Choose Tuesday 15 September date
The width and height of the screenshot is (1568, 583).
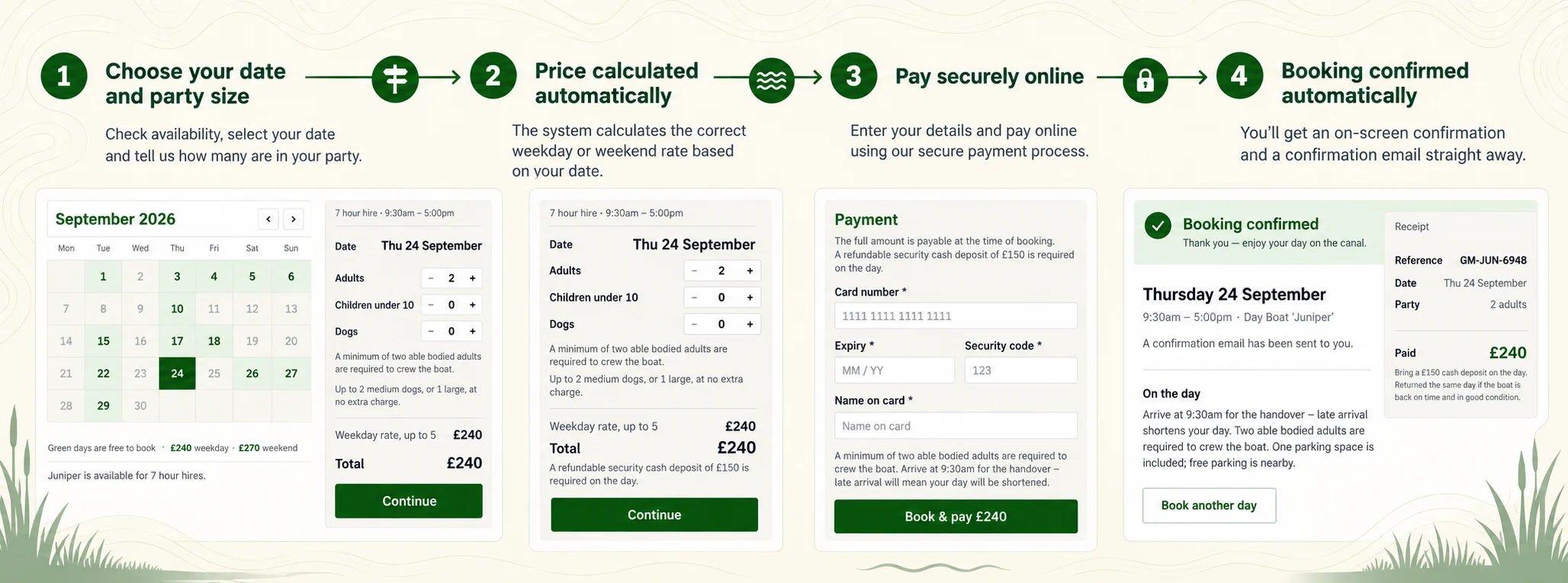103,341
